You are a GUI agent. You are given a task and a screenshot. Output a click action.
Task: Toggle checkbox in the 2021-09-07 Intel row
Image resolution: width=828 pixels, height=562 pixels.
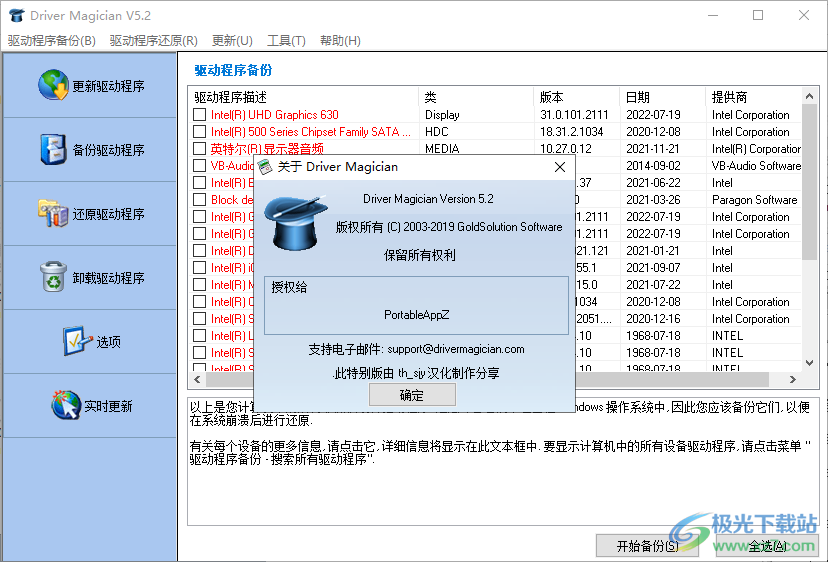coord(200,267)
